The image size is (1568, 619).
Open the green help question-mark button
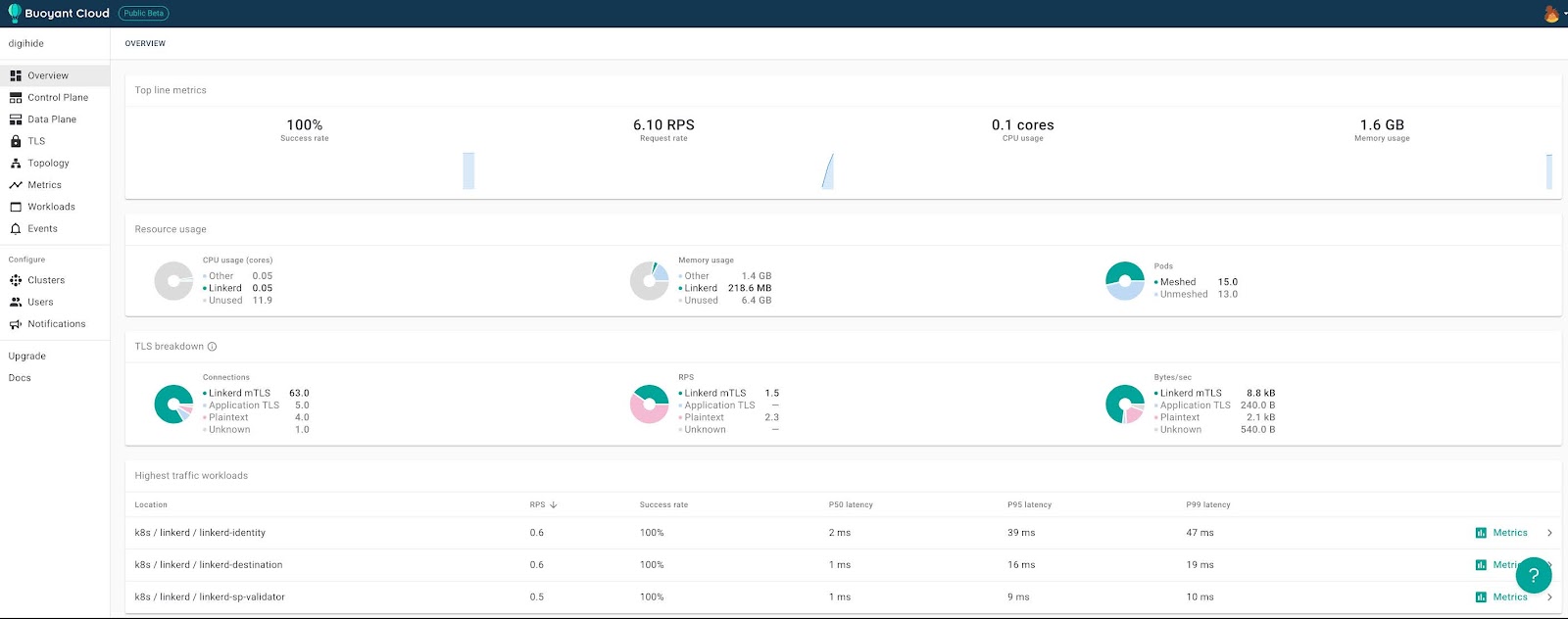click(x=1534, y=575)
